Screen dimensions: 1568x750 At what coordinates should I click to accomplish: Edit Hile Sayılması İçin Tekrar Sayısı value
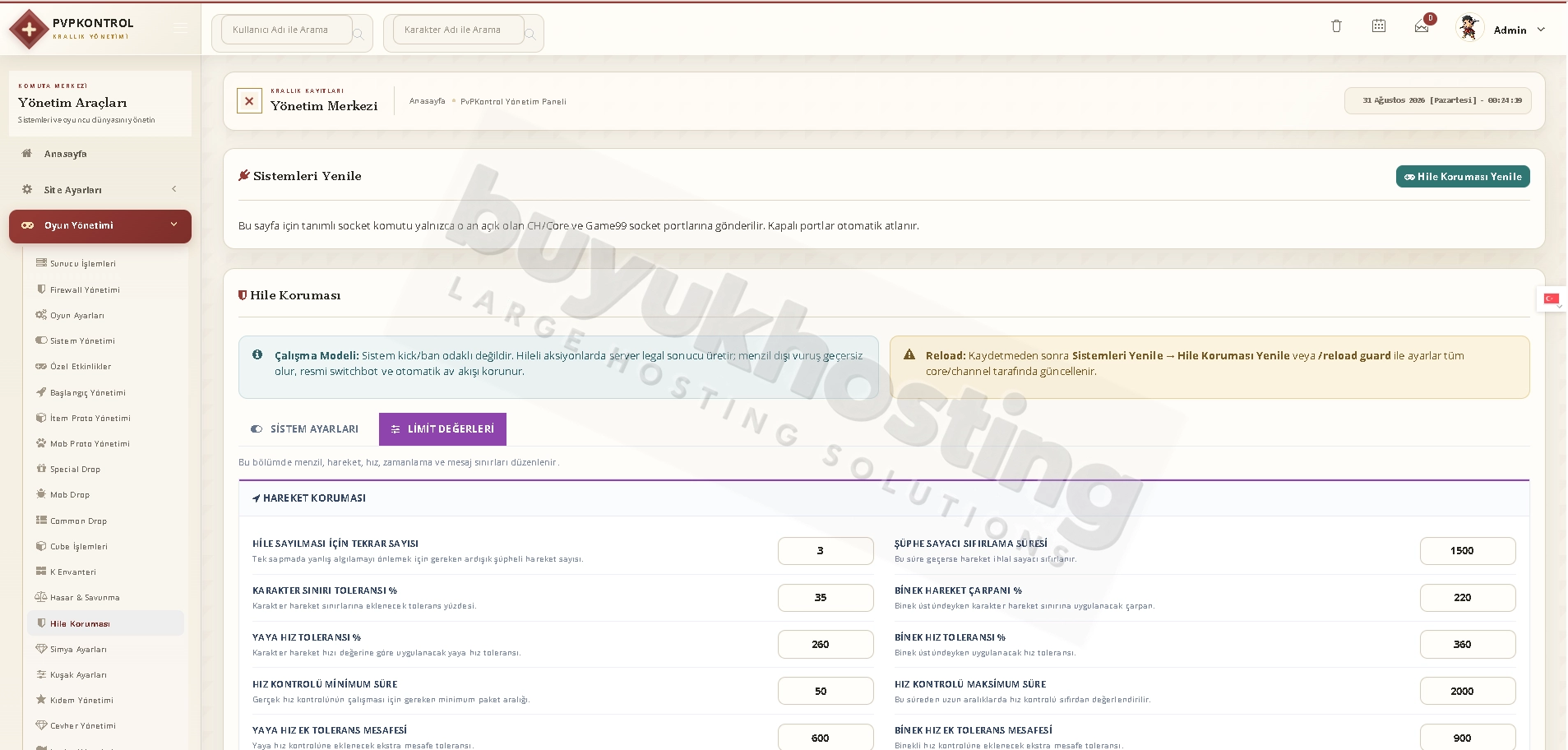(826, 551)
